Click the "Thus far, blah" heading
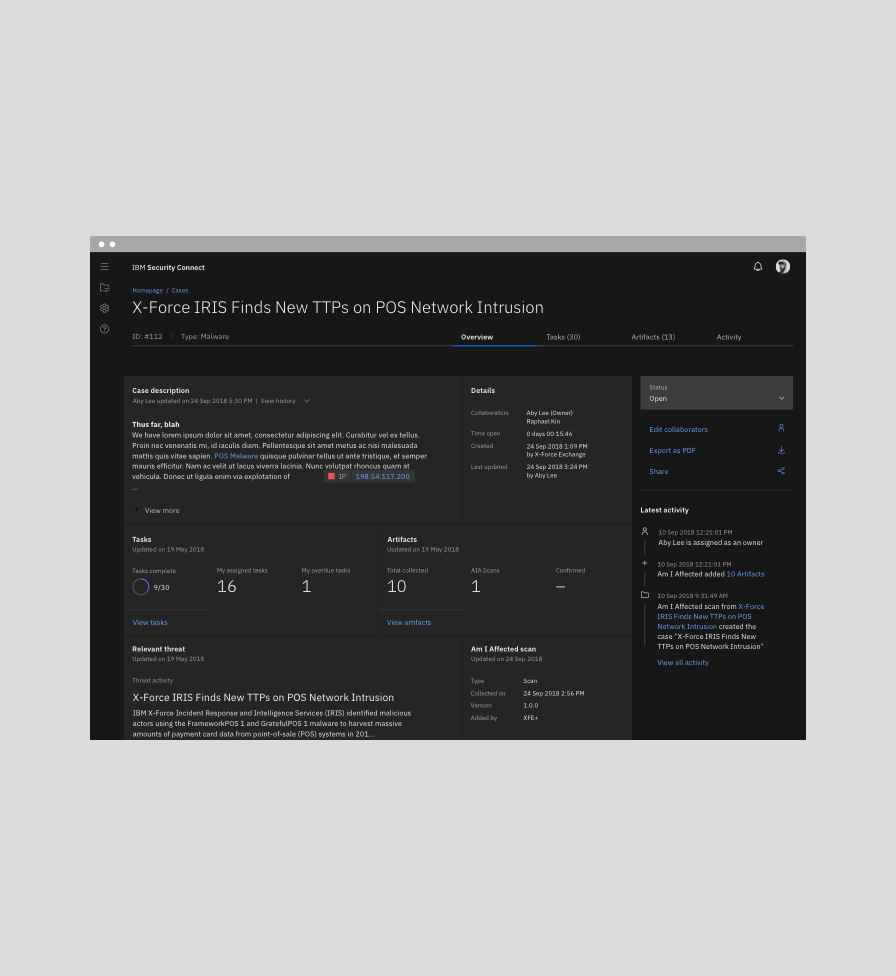 (x=156, y=425)
